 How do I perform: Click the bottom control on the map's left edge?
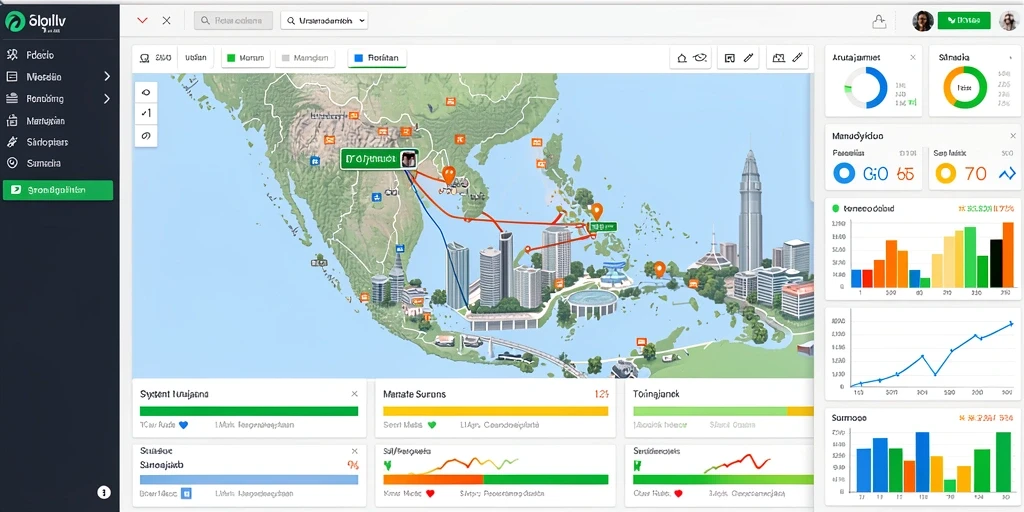tap(146, 135)
